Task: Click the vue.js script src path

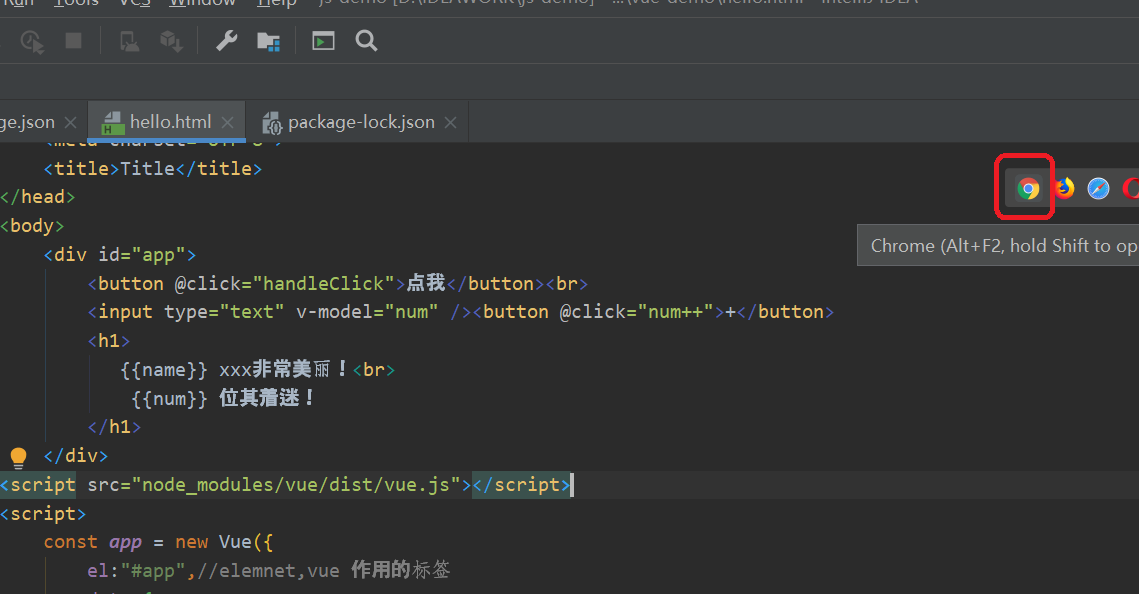Action: pyautogui.click(x=296, y=484)
